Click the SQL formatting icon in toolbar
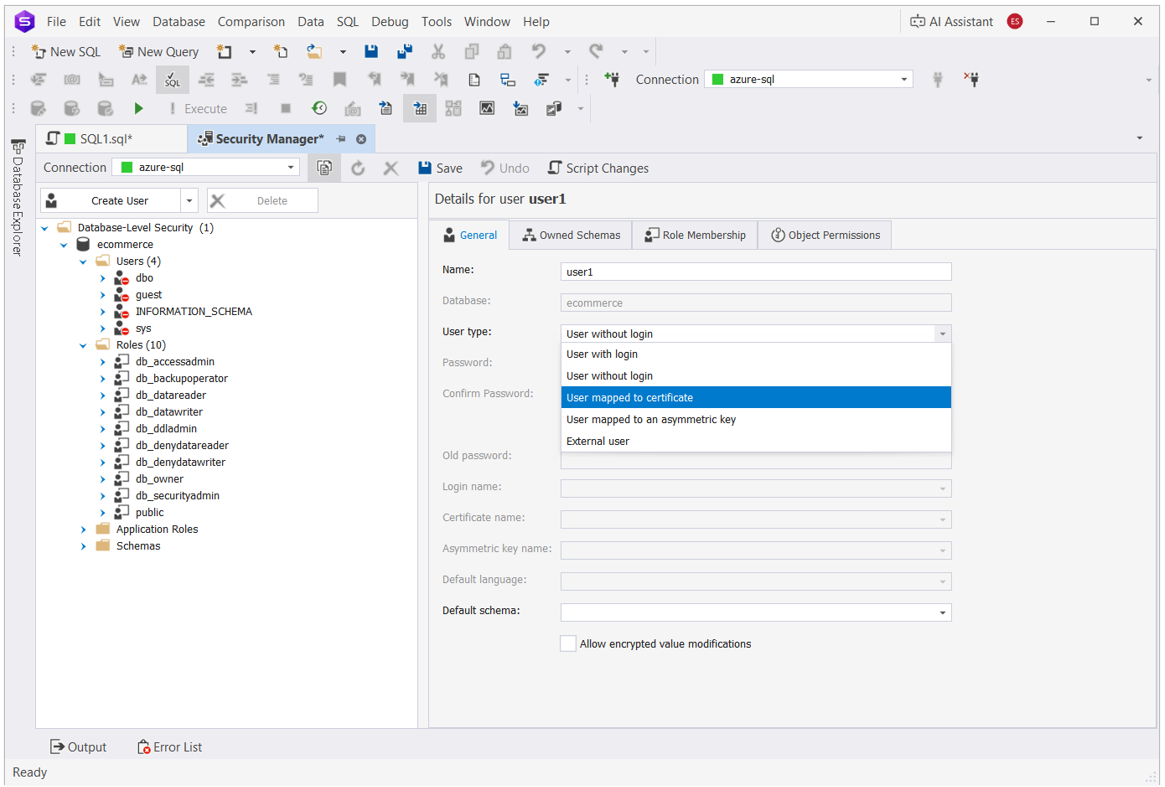Screen dimensions: 1165x787 tap(172, 80)
